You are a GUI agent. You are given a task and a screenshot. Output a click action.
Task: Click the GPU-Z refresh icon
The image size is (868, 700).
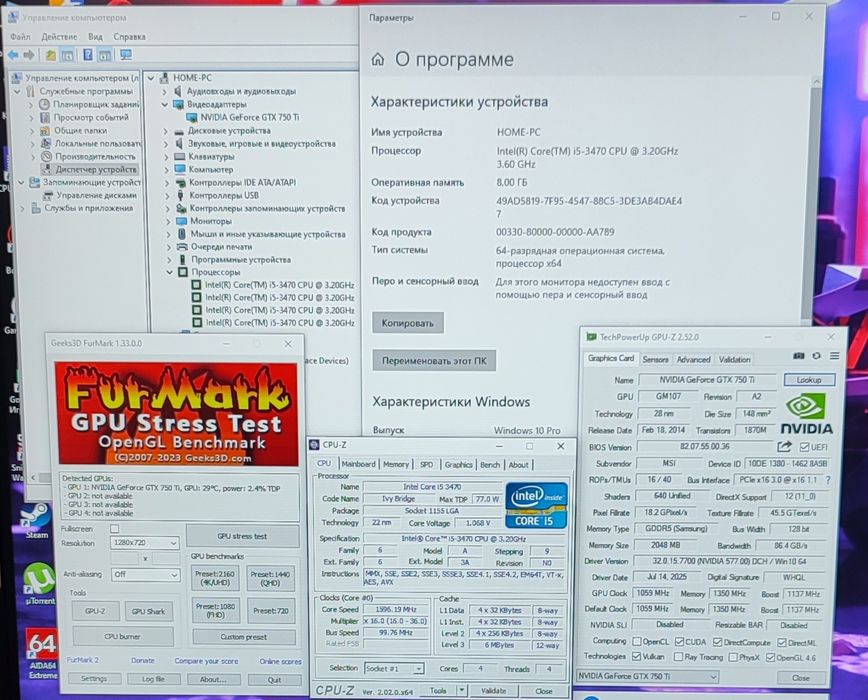pos(817,356)
